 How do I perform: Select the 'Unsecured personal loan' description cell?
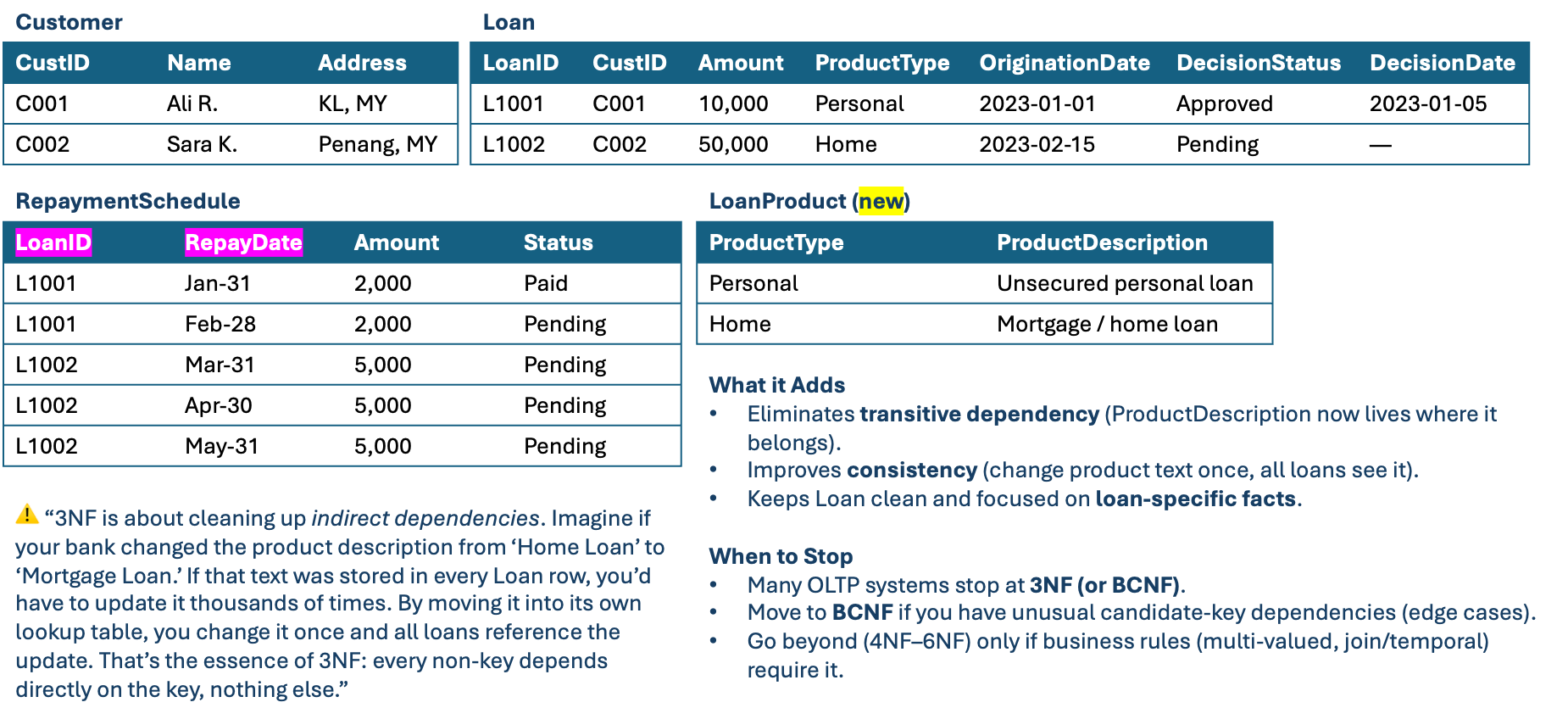[x=1125, y=283]
